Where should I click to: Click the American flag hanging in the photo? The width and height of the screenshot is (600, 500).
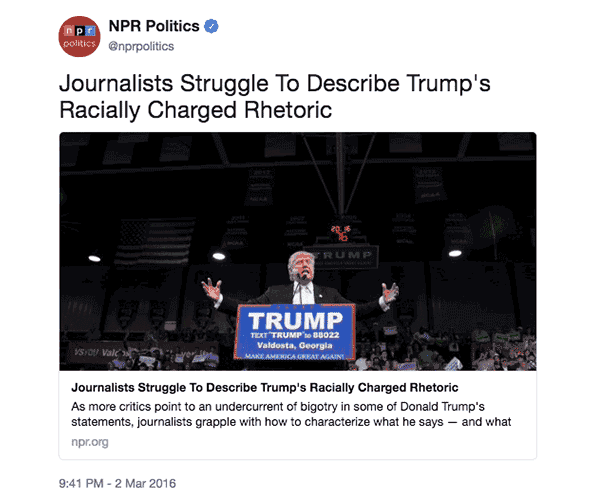[155, 242]
